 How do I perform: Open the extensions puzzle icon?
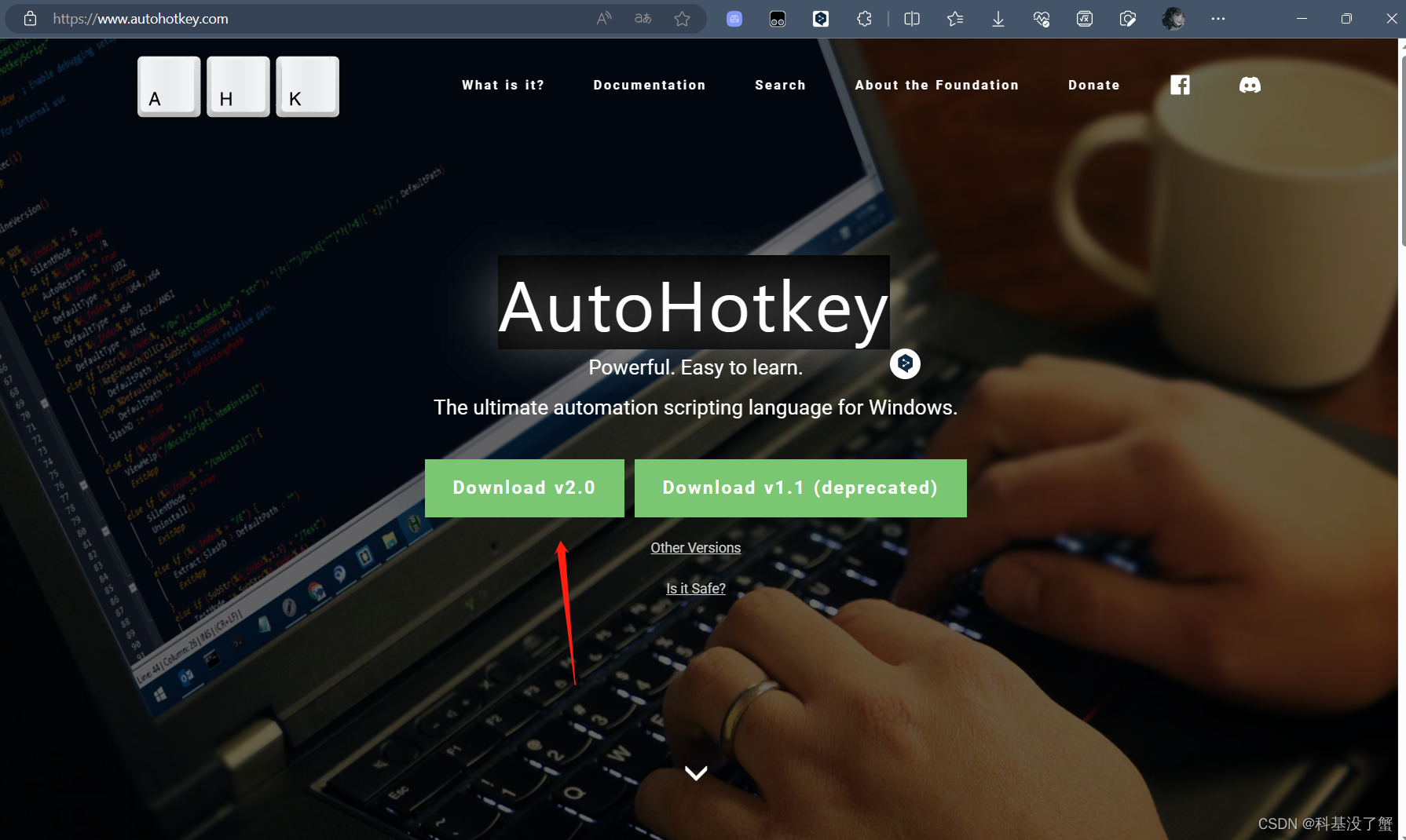click(x=864, y=19)
